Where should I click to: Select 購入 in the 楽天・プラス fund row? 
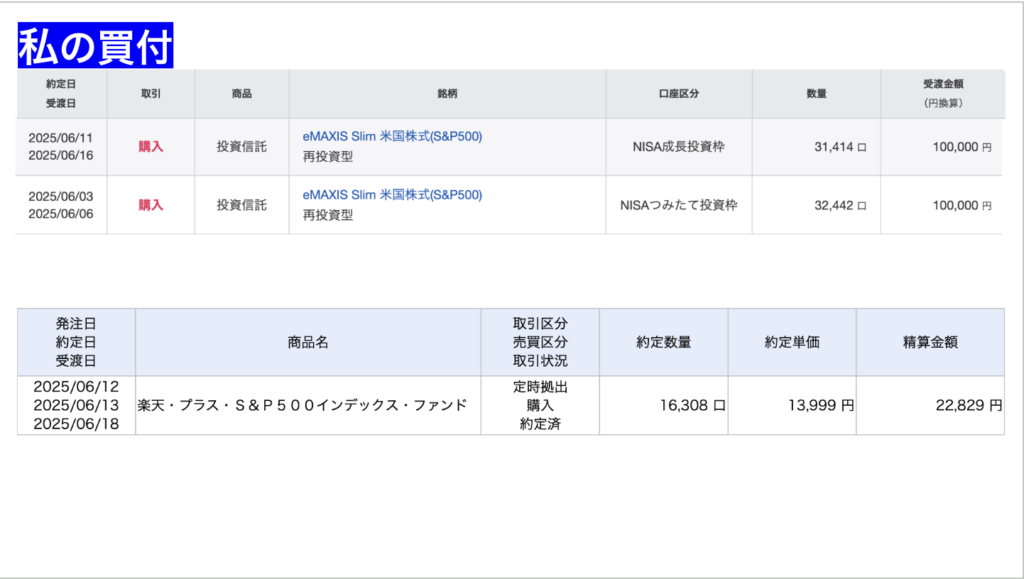540,405
